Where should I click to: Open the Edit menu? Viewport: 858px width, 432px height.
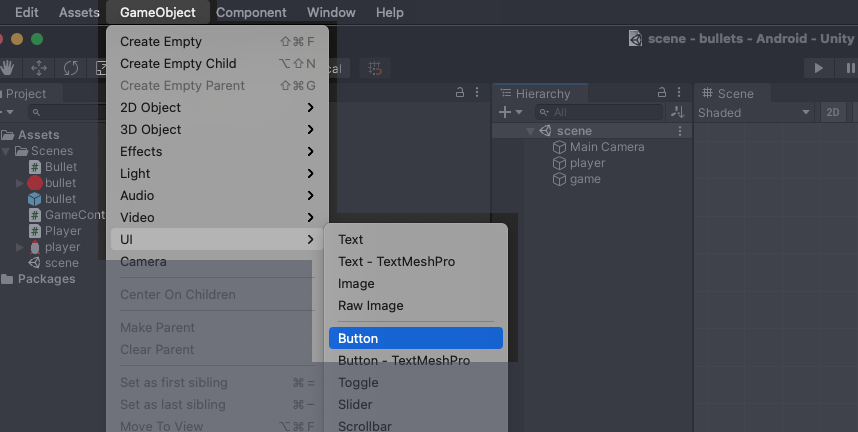tap(26, 12)
